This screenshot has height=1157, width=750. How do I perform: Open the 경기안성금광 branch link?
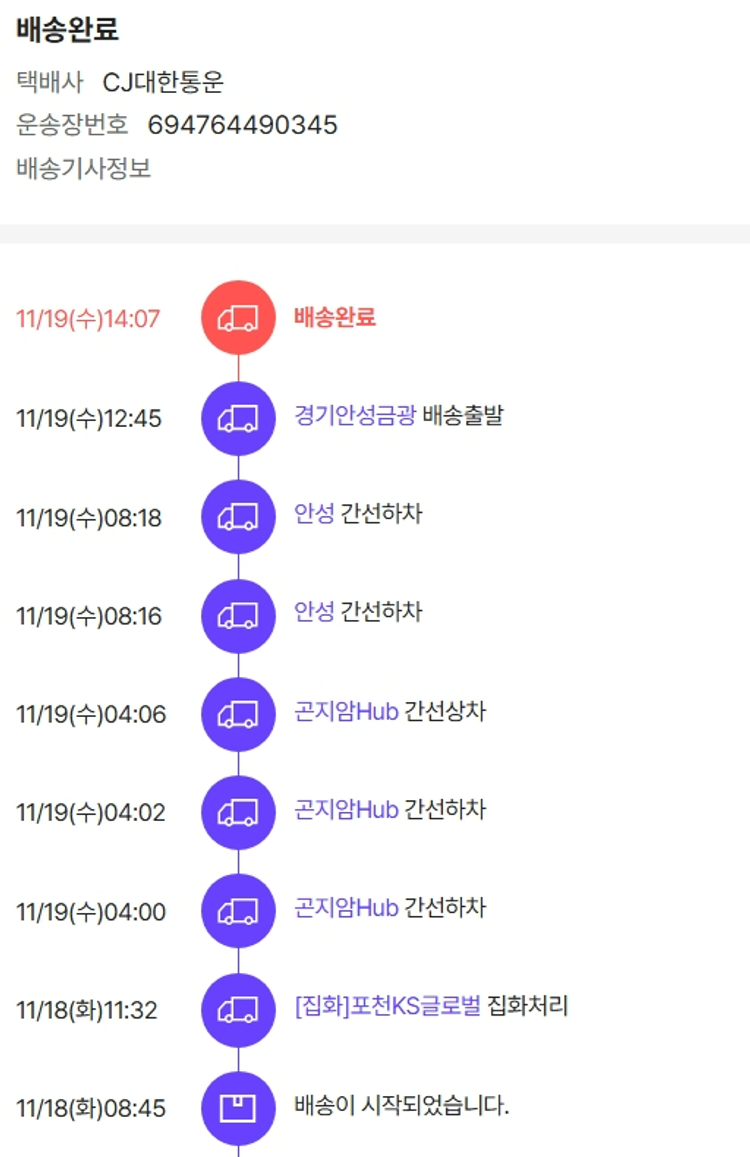(354, 415)
